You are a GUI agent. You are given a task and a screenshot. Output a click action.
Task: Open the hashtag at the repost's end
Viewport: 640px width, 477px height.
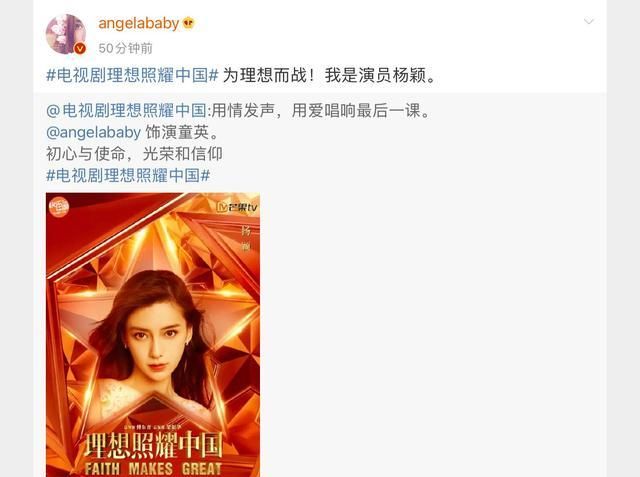128,175
